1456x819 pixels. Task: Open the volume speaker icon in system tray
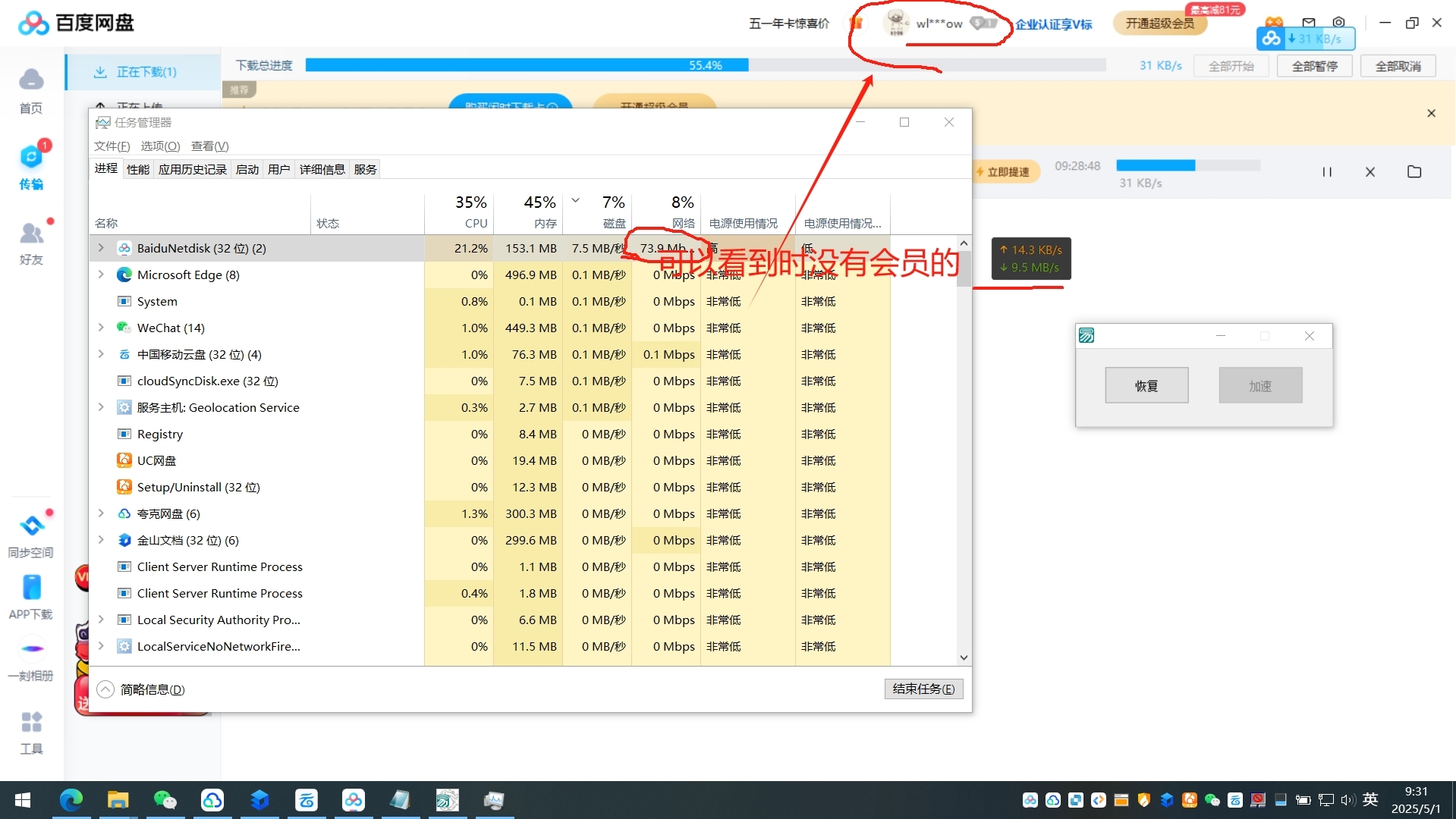(x=1348, y=800)
